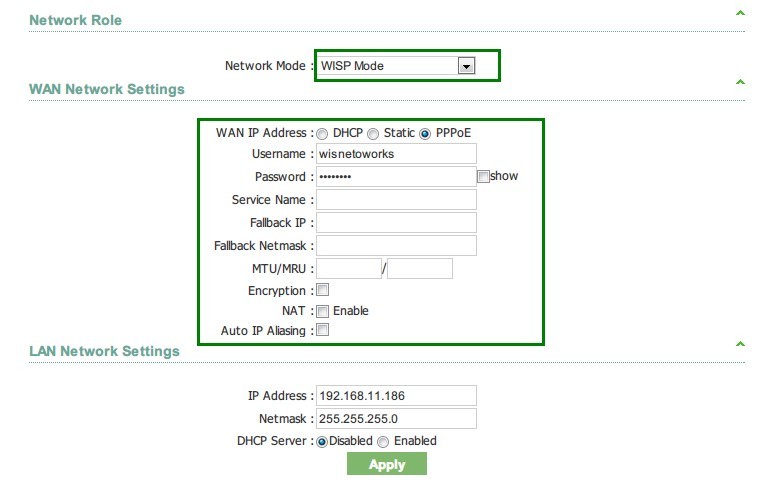The width and height of the screenshot is (777, 483).
Task: Click the LAN Netmask field
Action: (x=396, y=419)
